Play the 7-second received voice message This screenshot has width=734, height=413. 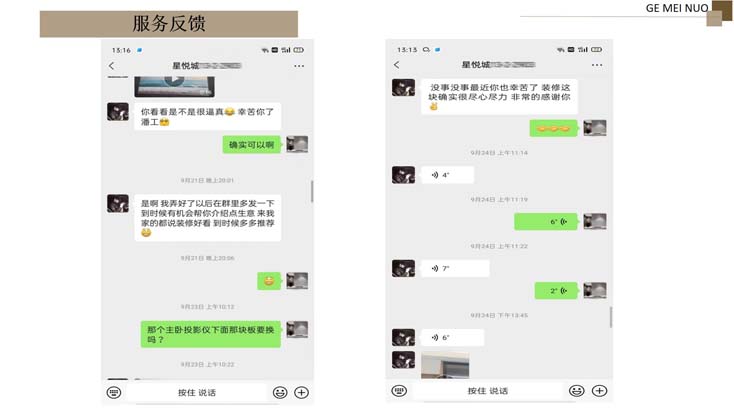pos(455,268)
